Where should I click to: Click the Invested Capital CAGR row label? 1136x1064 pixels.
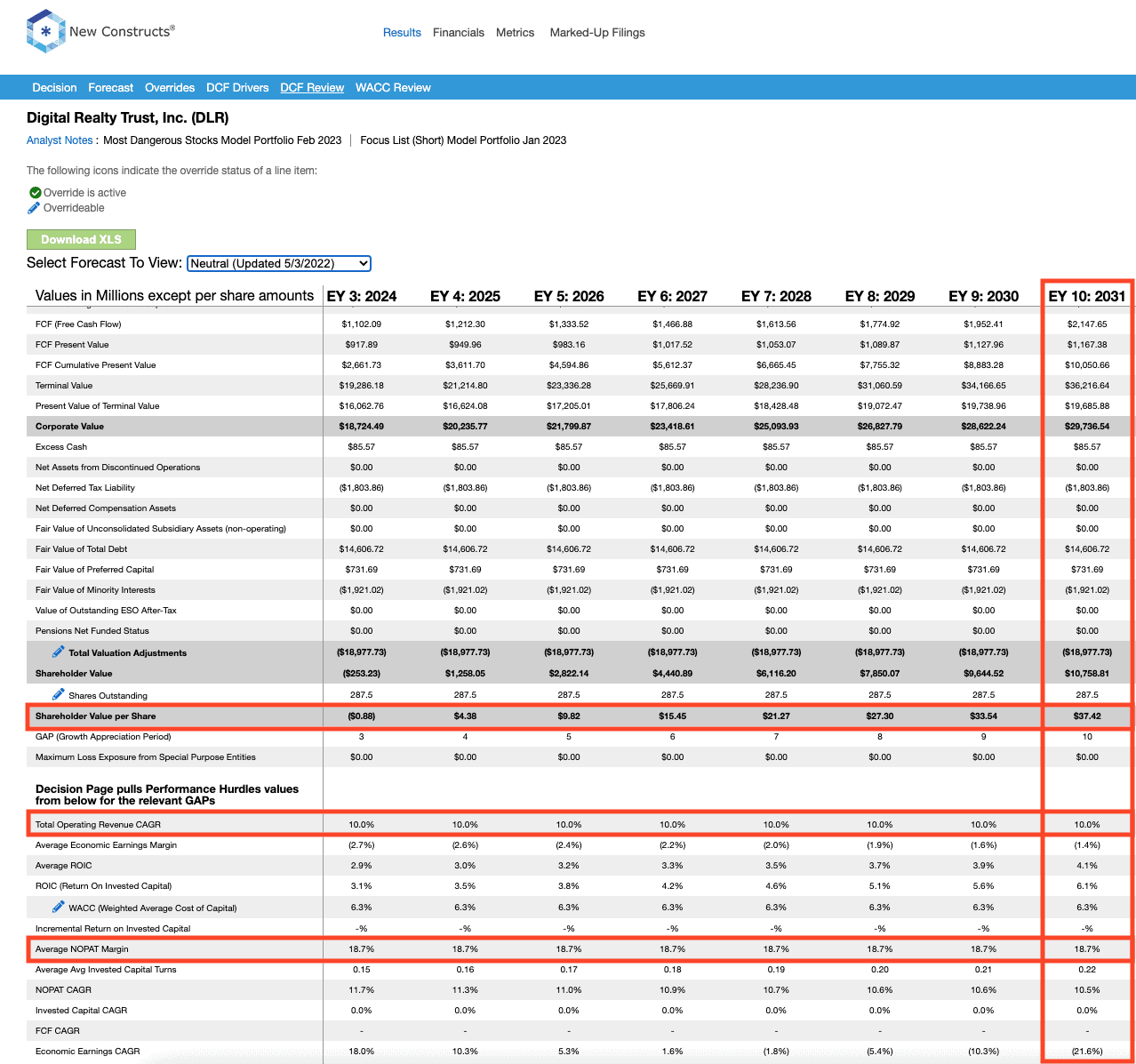click(x=82, y=1011)
